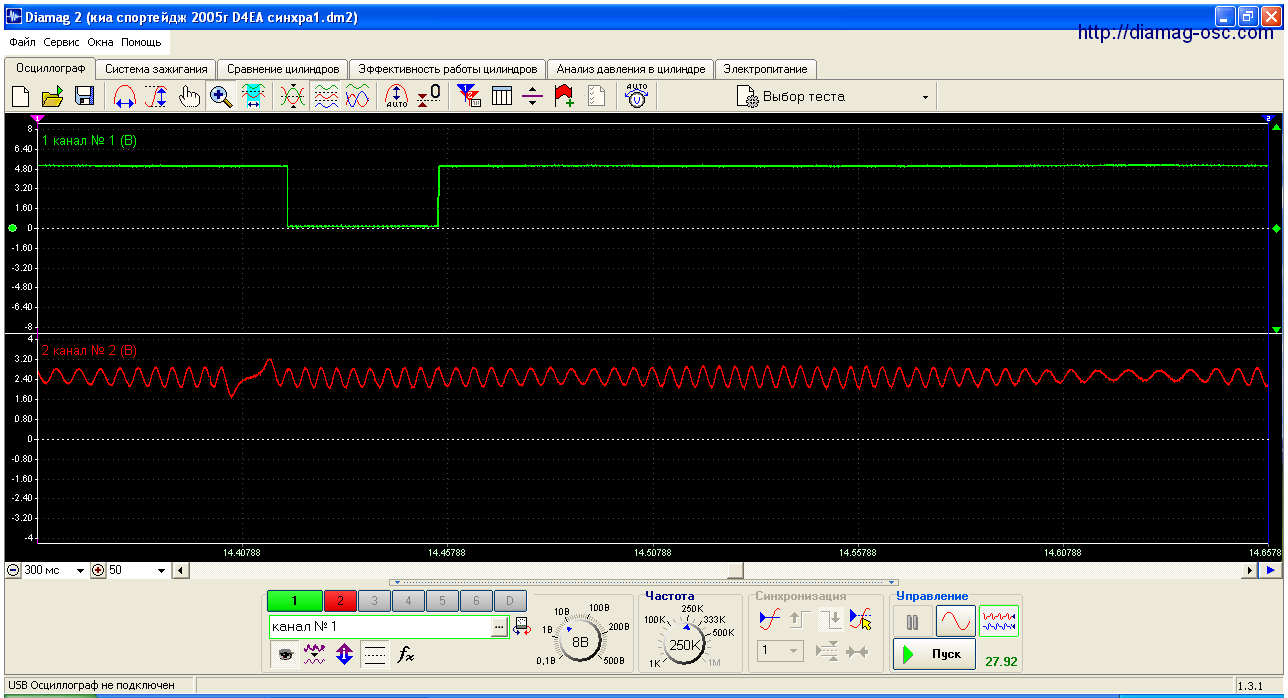Click the wavy signal filter icon
The width and height of the screenshot is (1288, 698).
(314, 655)
